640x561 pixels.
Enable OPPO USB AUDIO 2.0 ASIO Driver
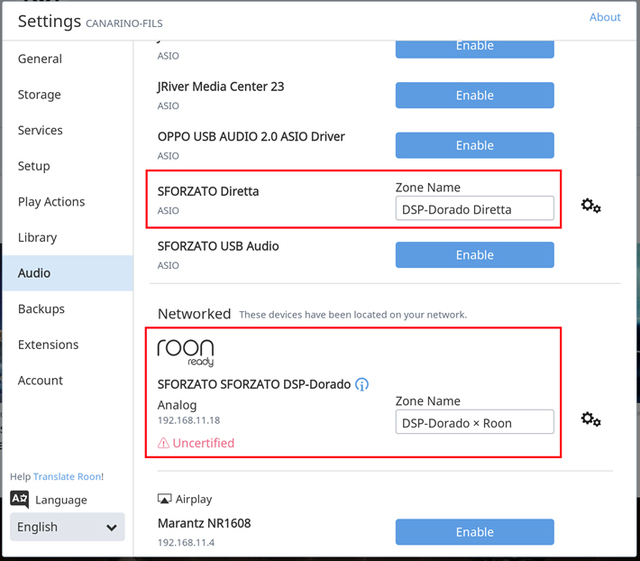(474, 145)
